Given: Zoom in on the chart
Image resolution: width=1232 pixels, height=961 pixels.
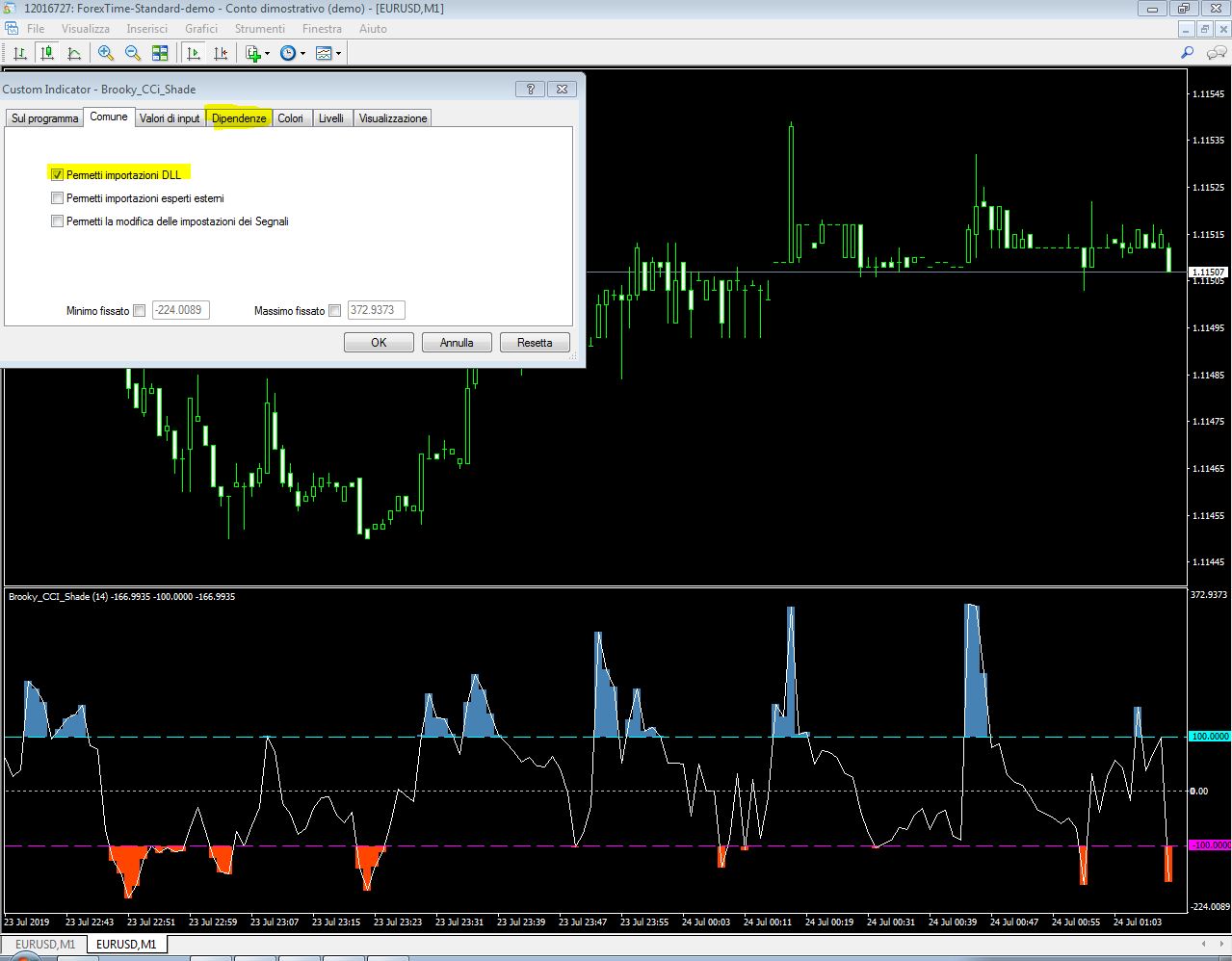Looking at the screenshot, I should pos(106,53).
